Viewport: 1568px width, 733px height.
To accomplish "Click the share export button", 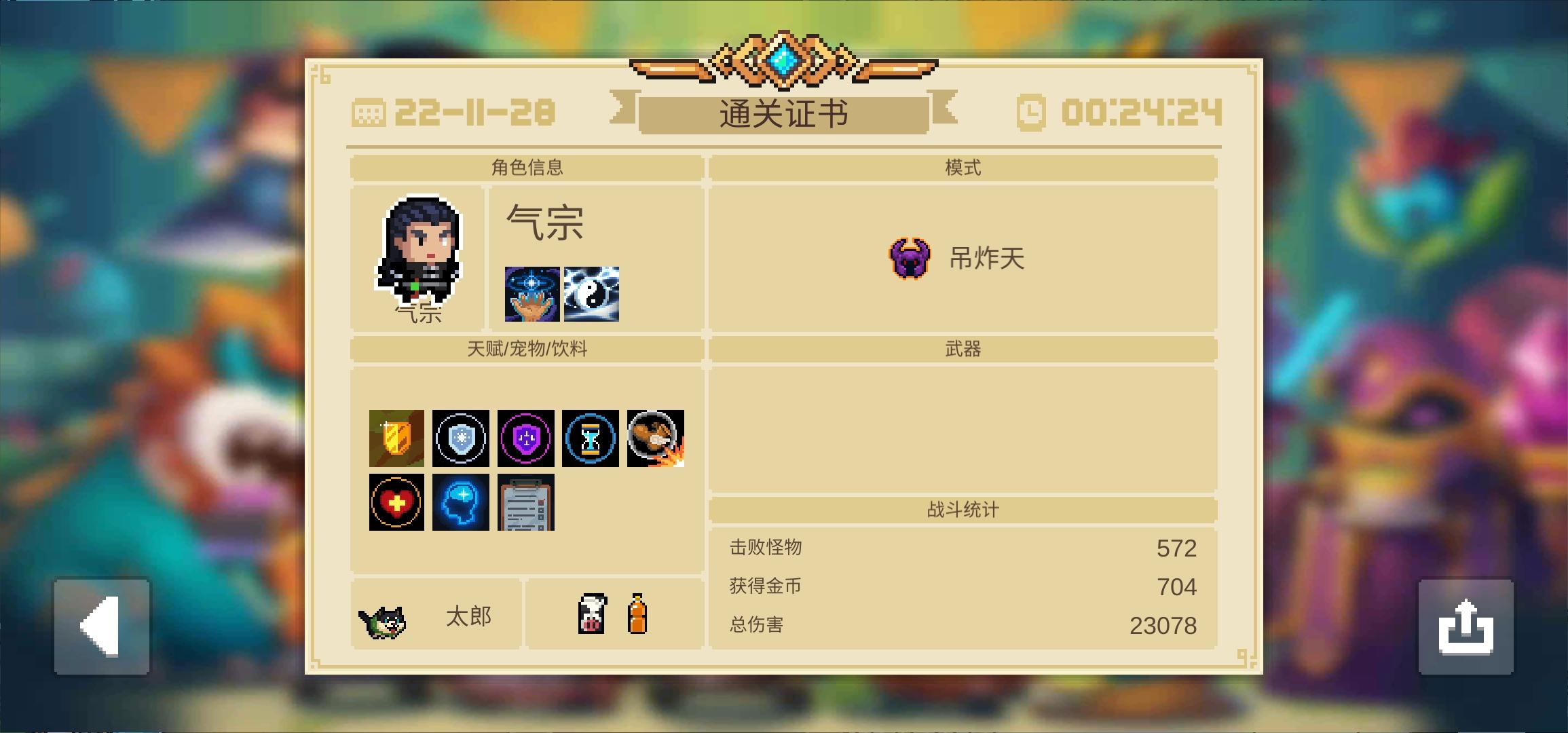I will coord(1466,626).
